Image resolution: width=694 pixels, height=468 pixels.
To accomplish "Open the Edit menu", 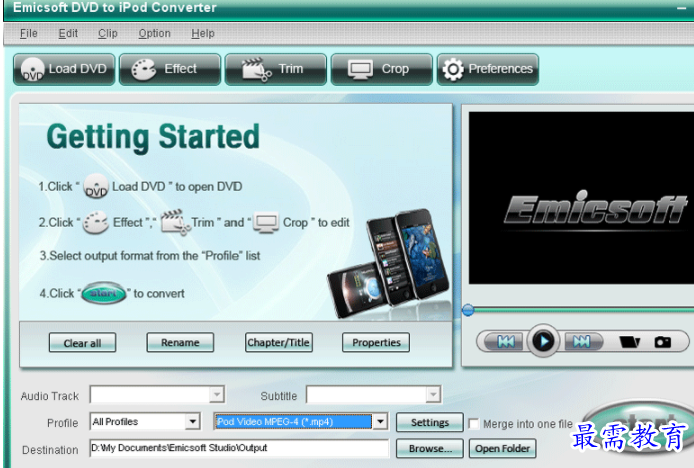I will point(68,34).
